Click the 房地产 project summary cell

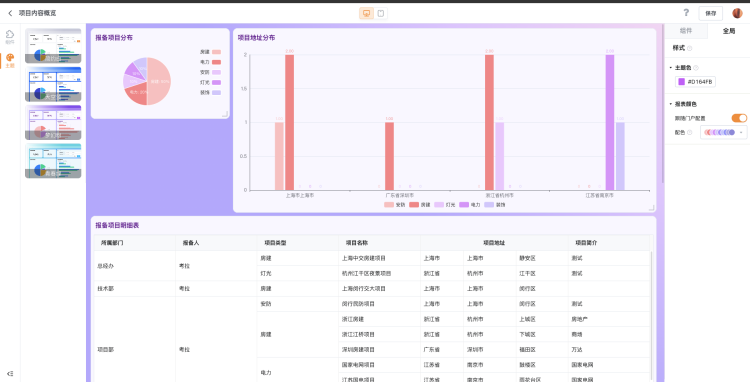pos(609,319)
